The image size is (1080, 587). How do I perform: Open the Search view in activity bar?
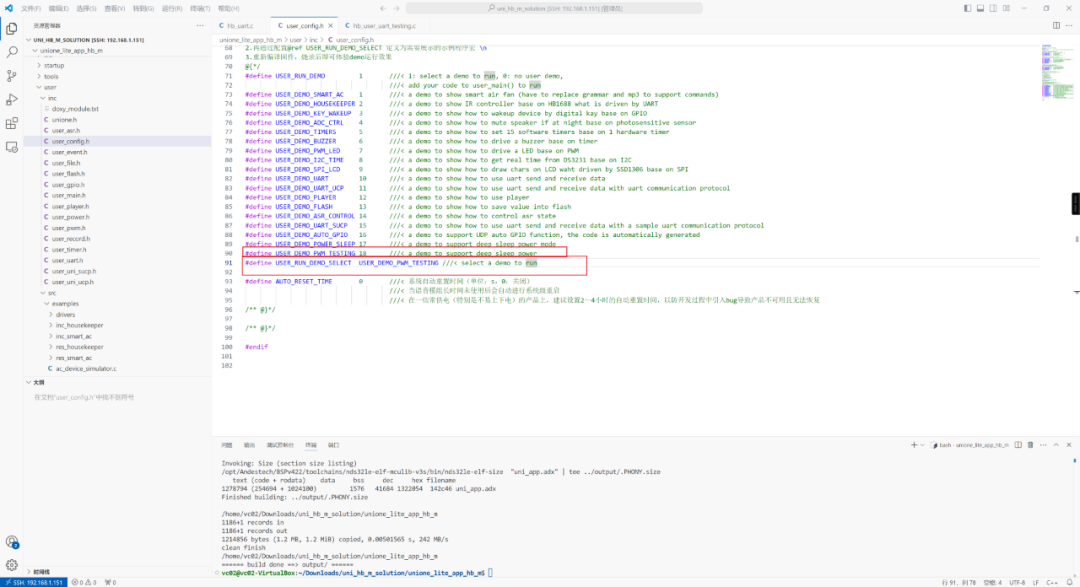[12, 52]
